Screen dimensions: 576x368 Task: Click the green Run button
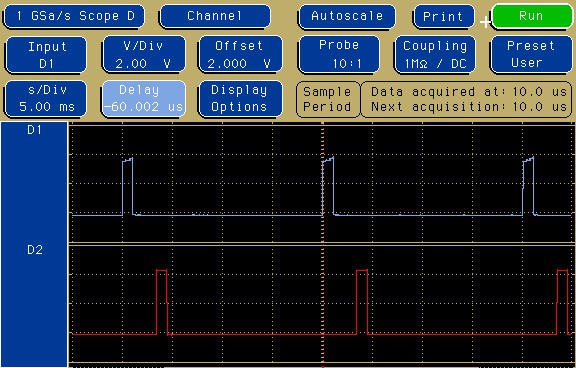point(532,17)
